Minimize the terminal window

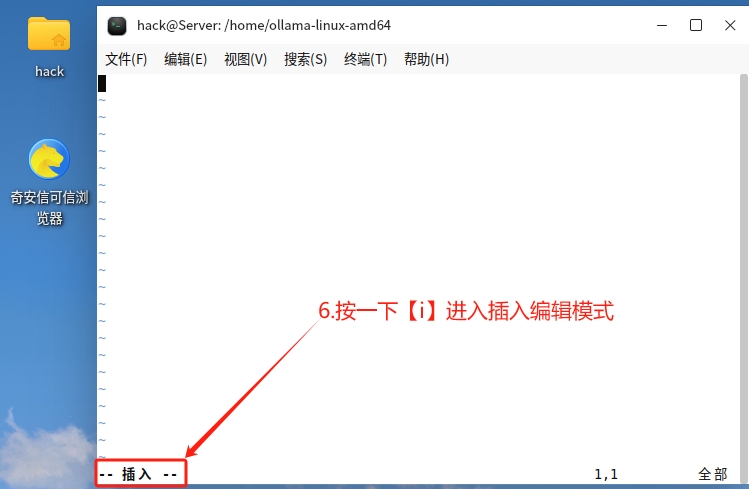pos(662,25)
